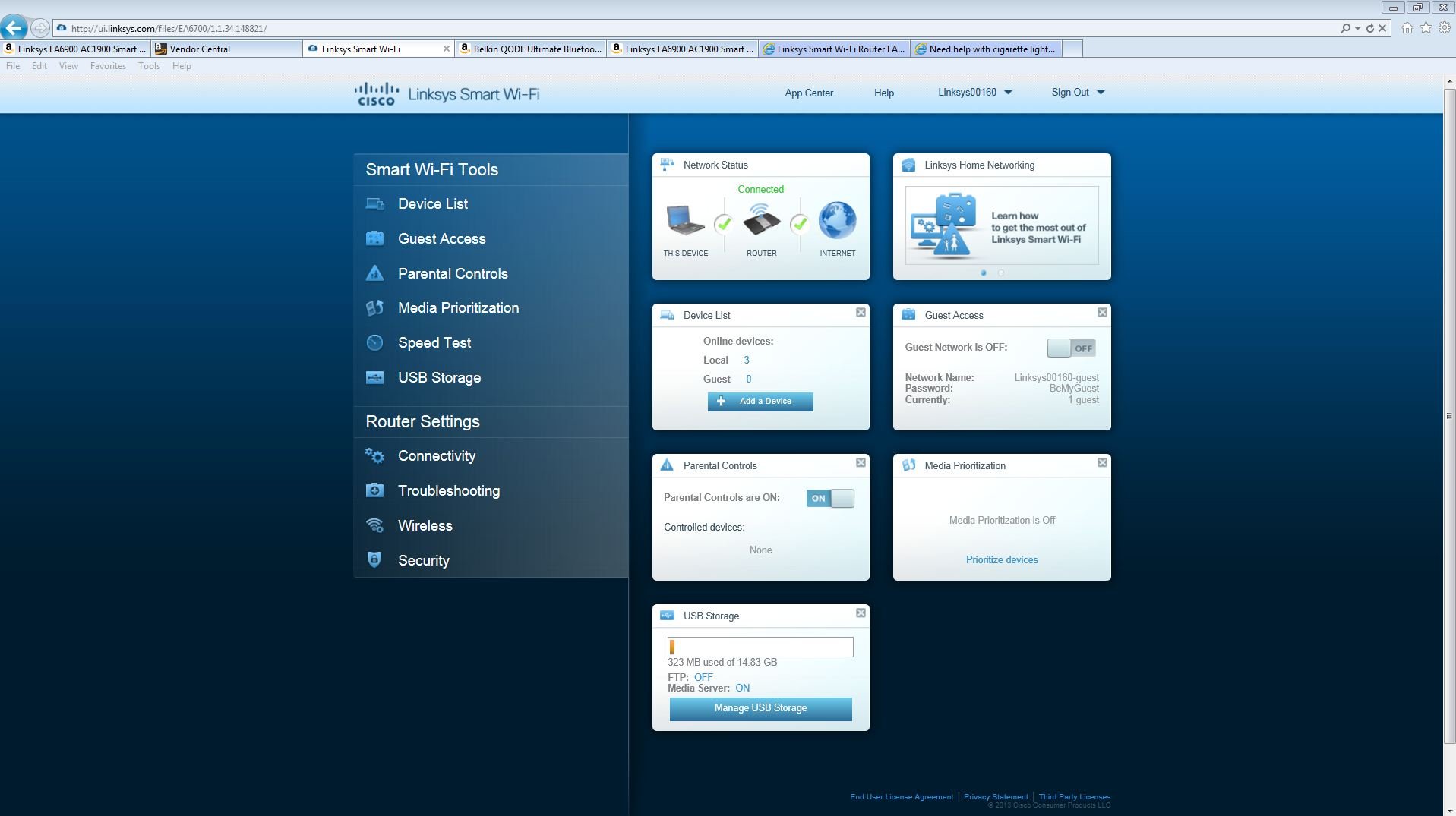Image resolution: width=1456 pixels, height=816 pixels.
Task: Open App Center link
Action: [x=809, y=93]
